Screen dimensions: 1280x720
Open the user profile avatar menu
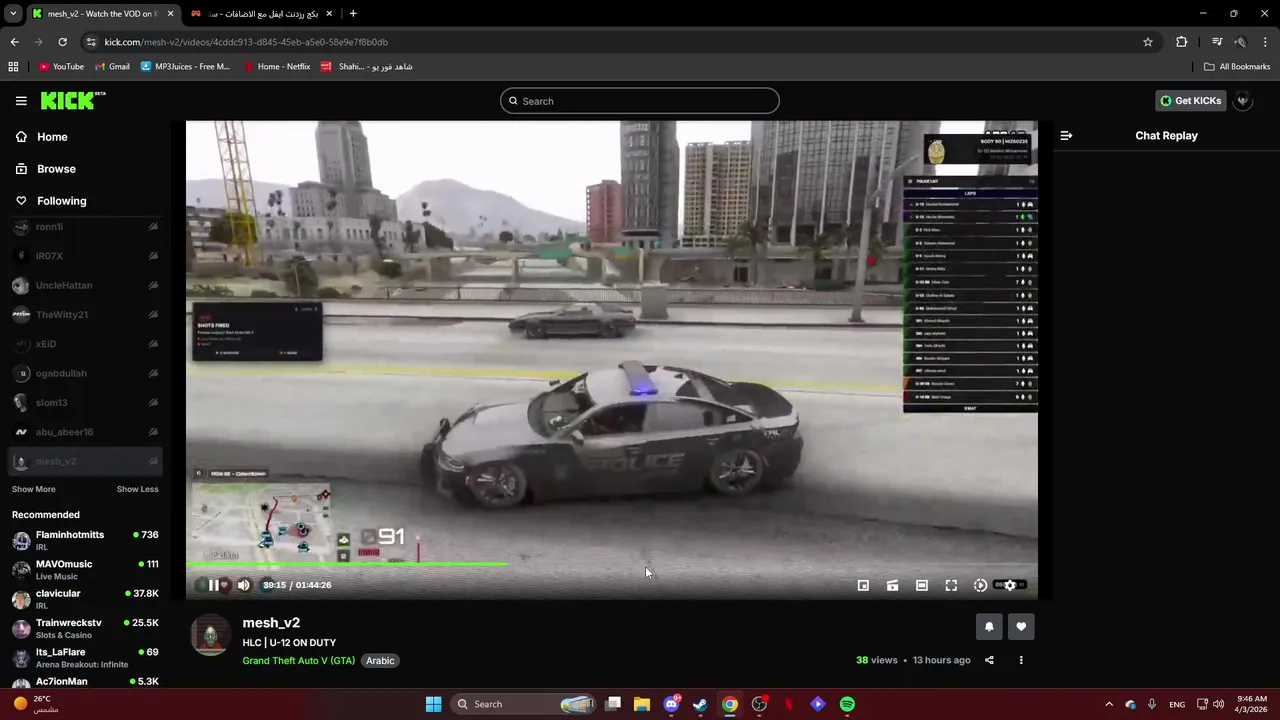point(1243,101)
